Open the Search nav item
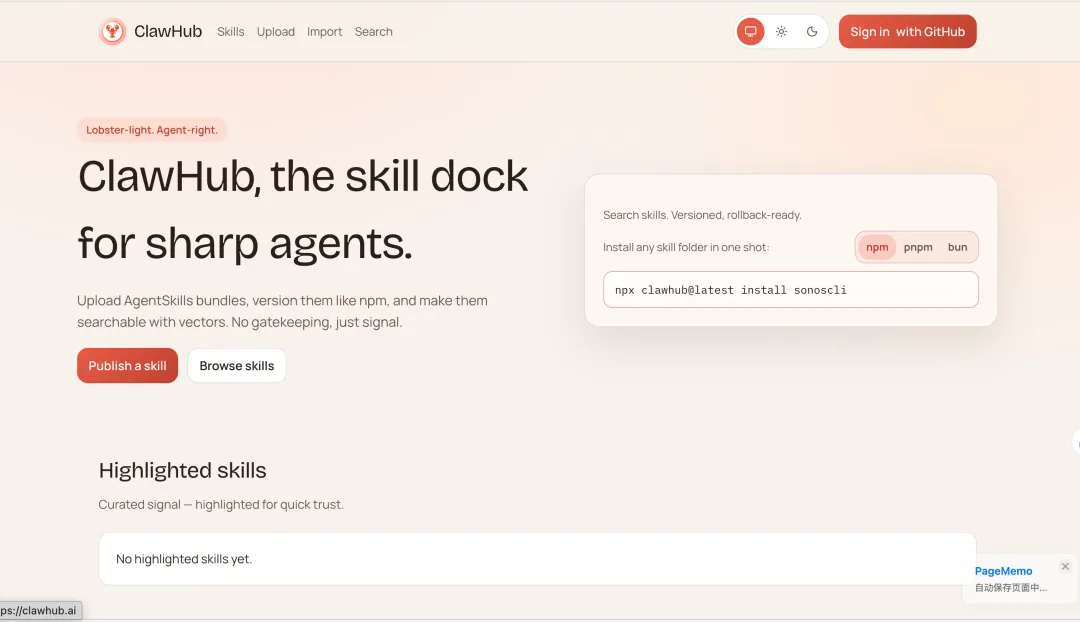Viewport: 1080px width, 622px height. [x=373, y=32]
